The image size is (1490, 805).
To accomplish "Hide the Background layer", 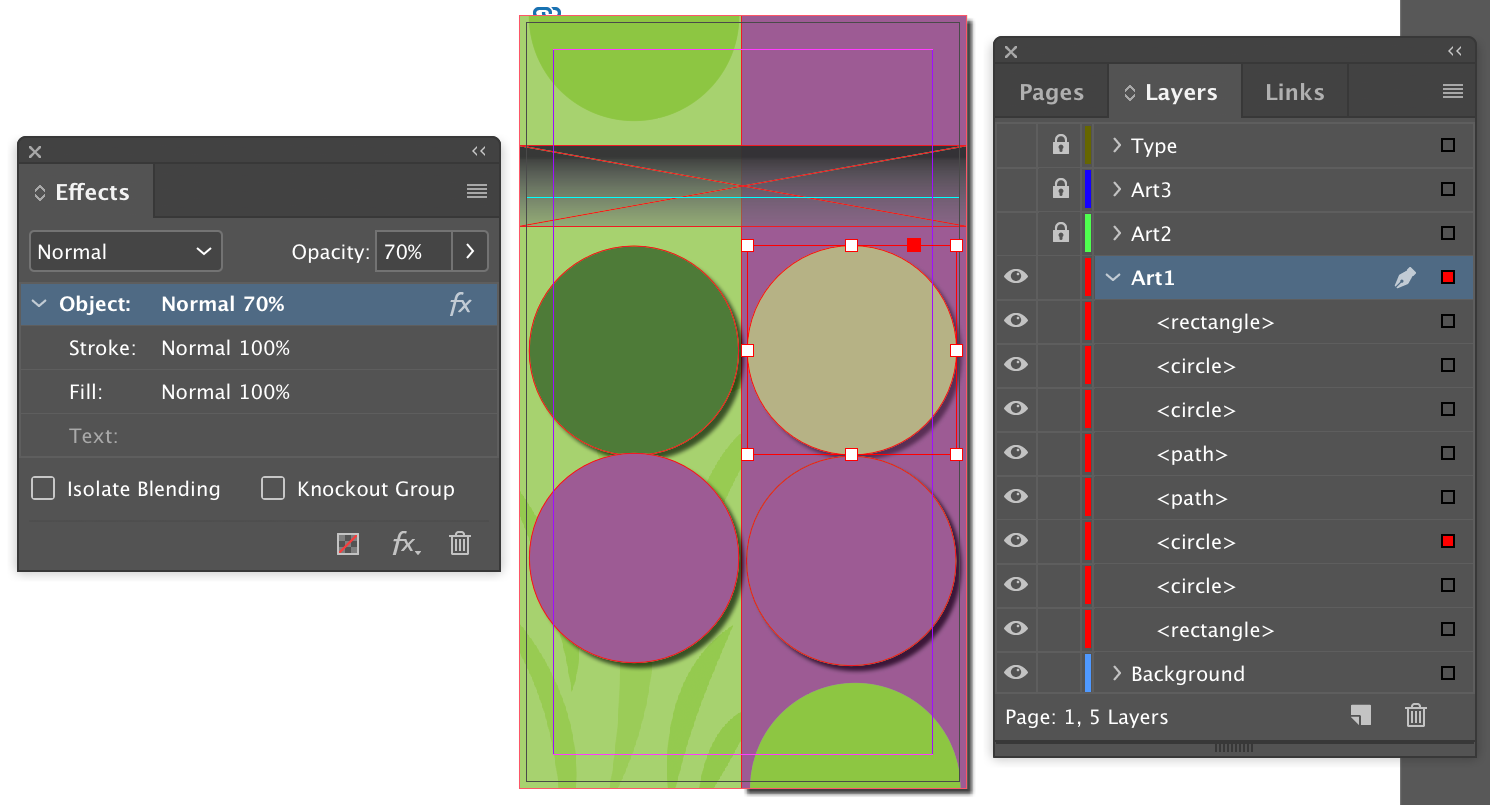I will [x=1016, y=673].
